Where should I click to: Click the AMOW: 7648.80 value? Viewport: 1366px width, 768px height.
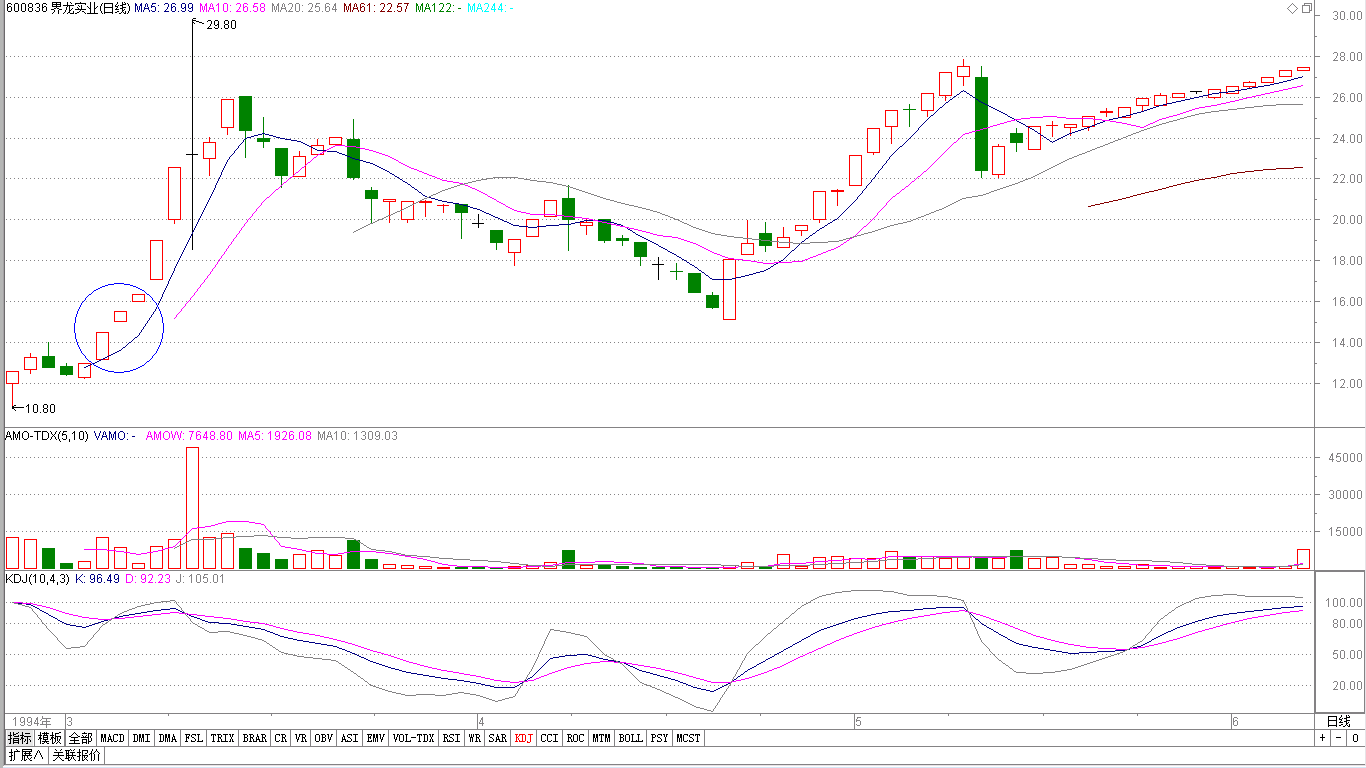pyautogui.click(x=189, y=436)
